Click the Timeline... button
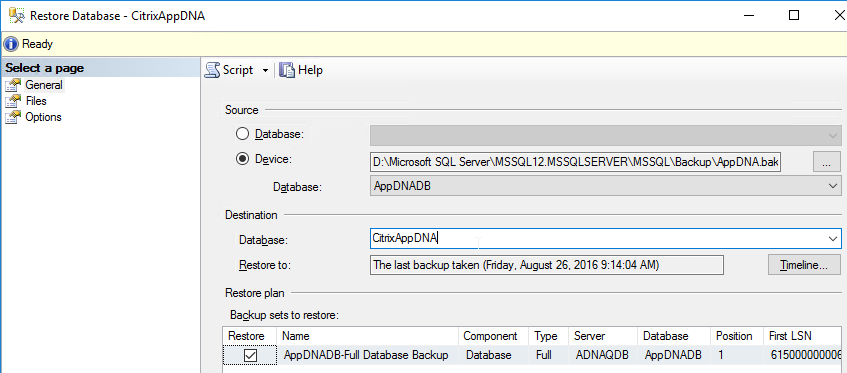The height and width of the screenshot is (373, 847). pyautogui.click(x=804, y=265)
